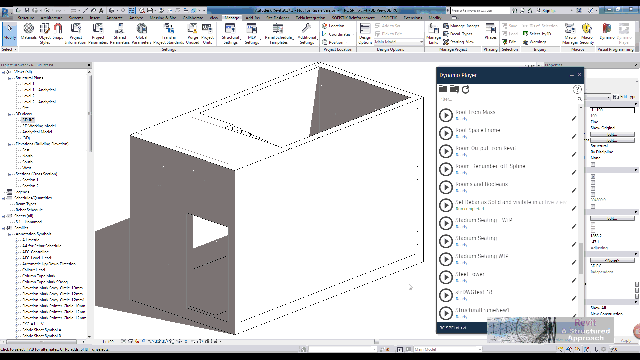Collapse Structural Plans in Project Browser
The image size is (640, 360).
(x=9, y=78)
